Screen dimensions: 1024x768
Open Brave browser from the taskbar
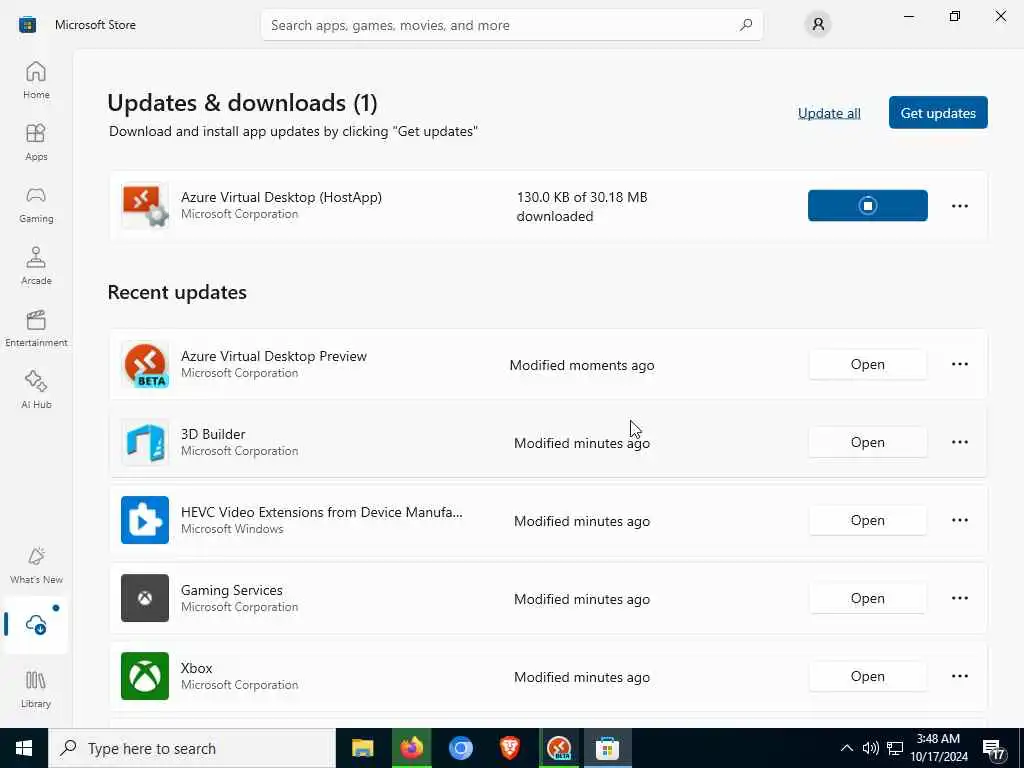coord(509,748)
